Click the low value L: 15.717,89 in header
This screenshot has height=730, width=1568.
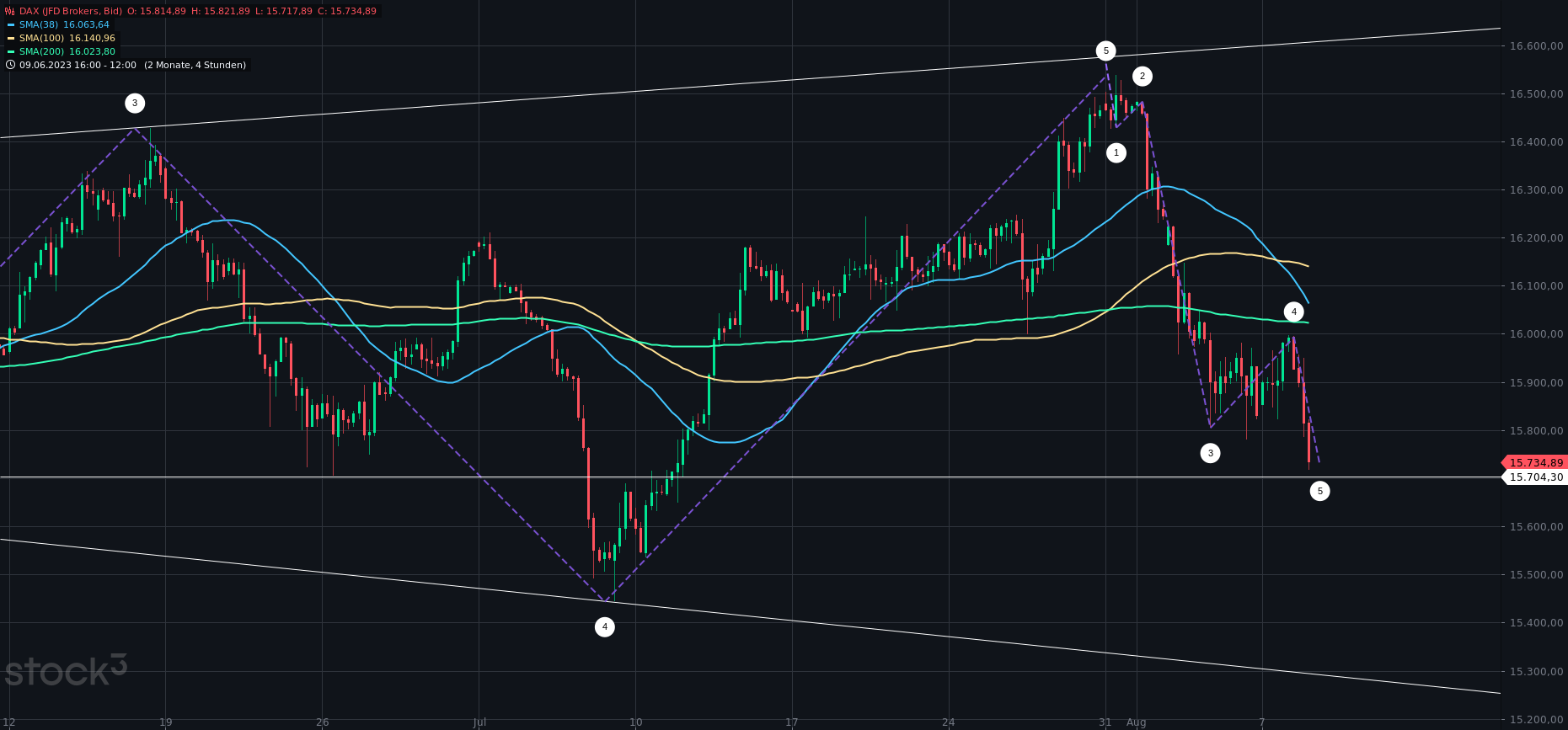(x=284, y=11)
